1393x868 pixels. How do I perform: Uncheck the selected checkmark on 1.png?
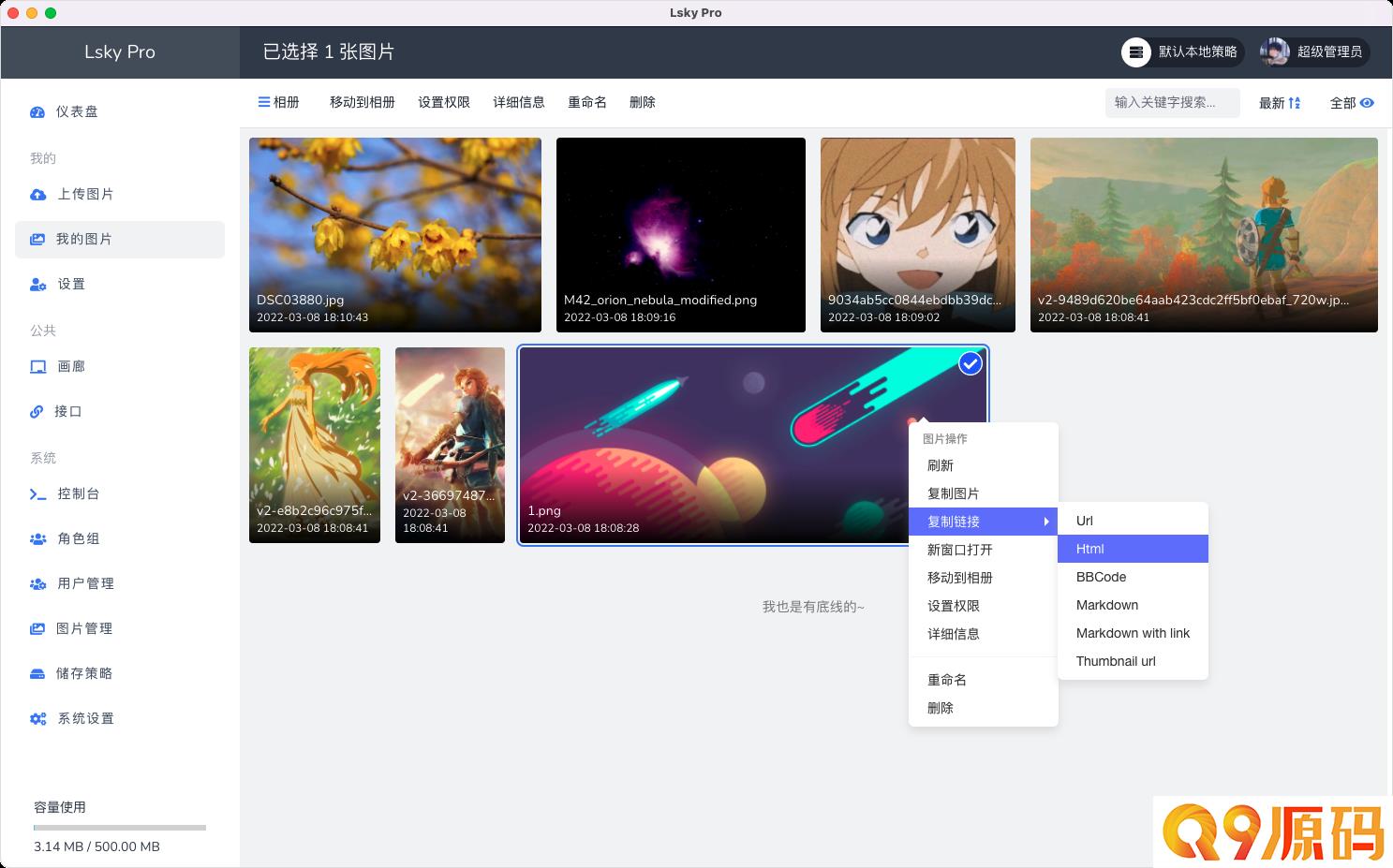[971, 363]
